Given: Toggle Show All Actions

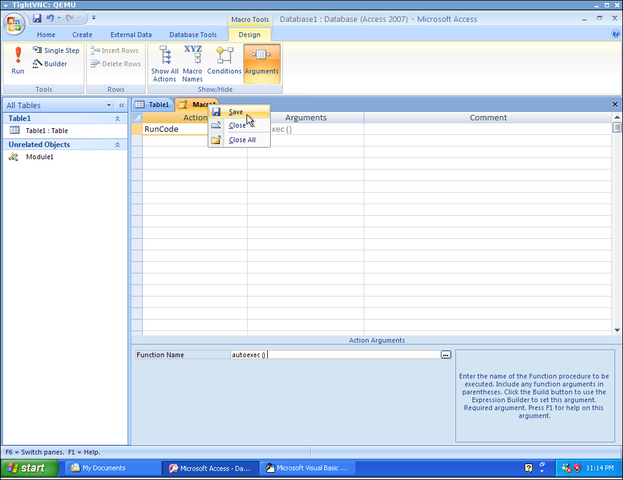Looking at the screenshot, I should [164, 64].
